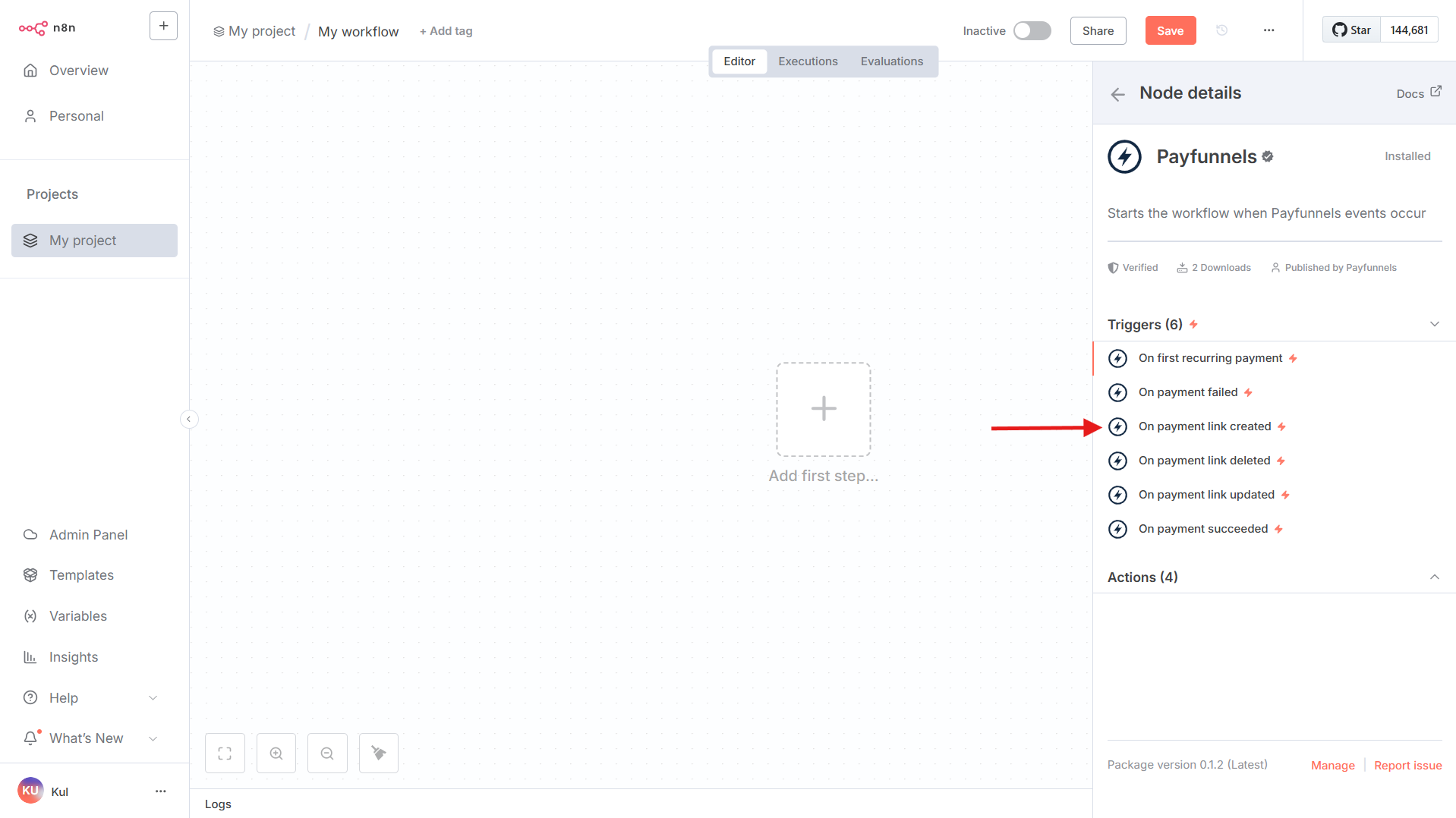Viewport: 1456px width, 818px height.
Task: Click Installed status label
Action: point(1407,156)
